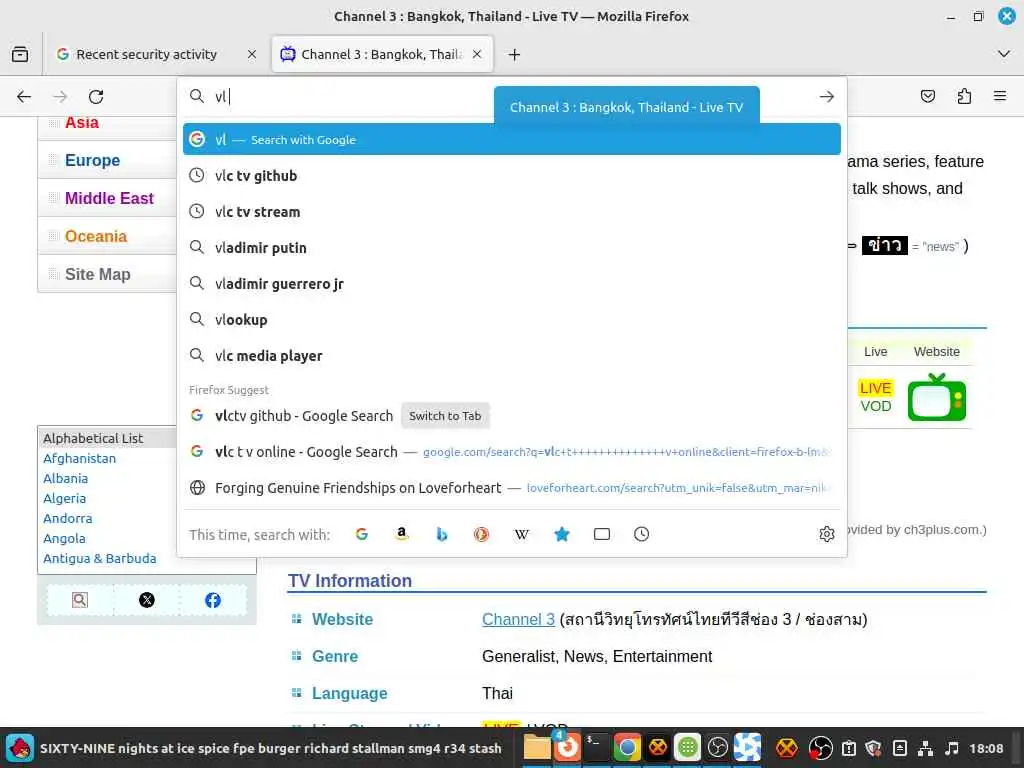
Task: Click the Switch to Tab button
Action: [x=445, y=416]
